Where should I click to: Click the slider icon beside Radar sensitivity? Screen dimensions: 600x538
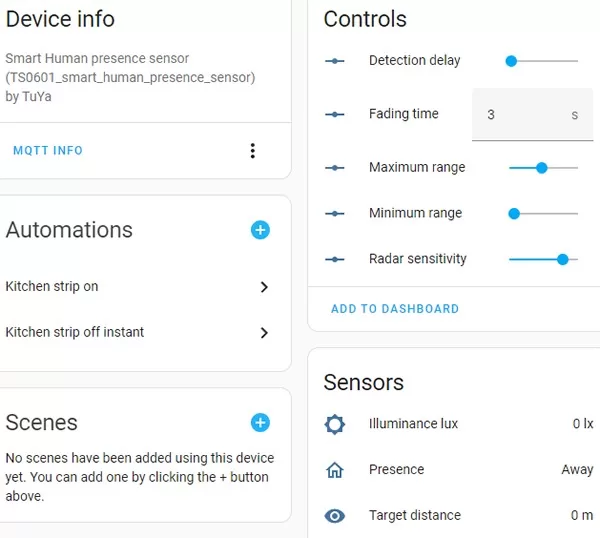pos(335,259)
